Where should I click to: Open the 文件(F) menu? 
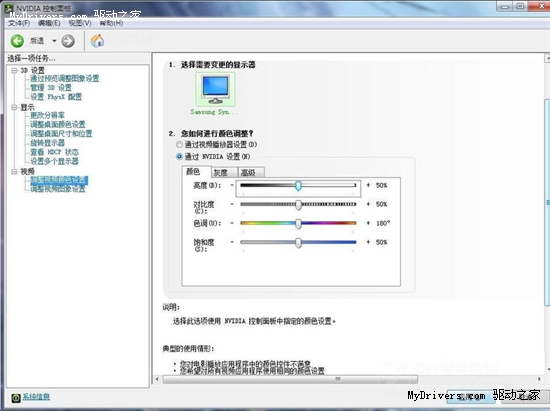click(19, 23)
